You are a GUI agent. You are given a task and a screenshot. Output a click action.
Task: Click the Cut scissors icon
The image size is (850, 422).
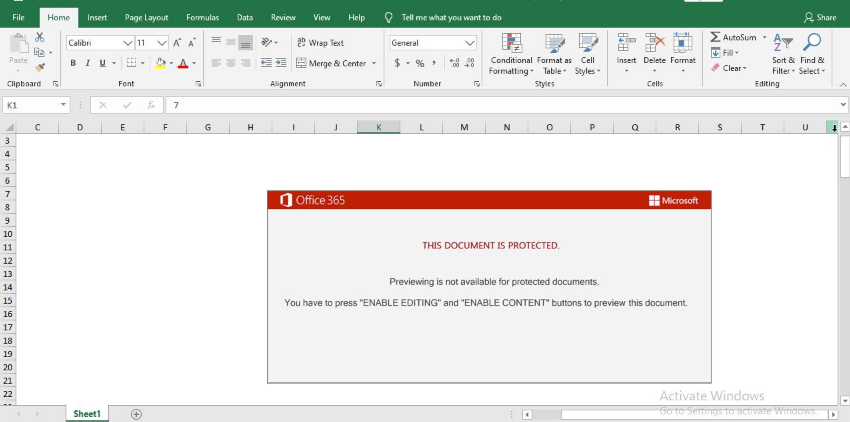coord(40,37)
